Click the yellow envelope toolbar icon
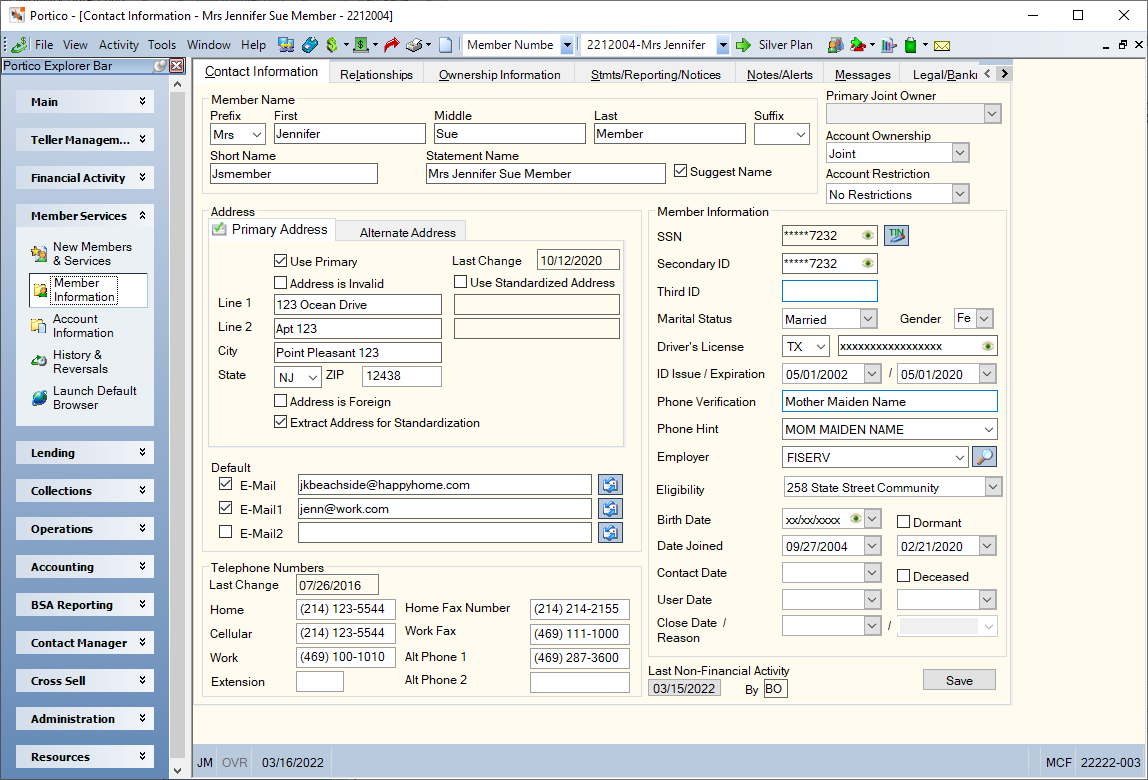Image resolution: width=1148 pixels, height=780 pixels. click(x=942, y=45)
